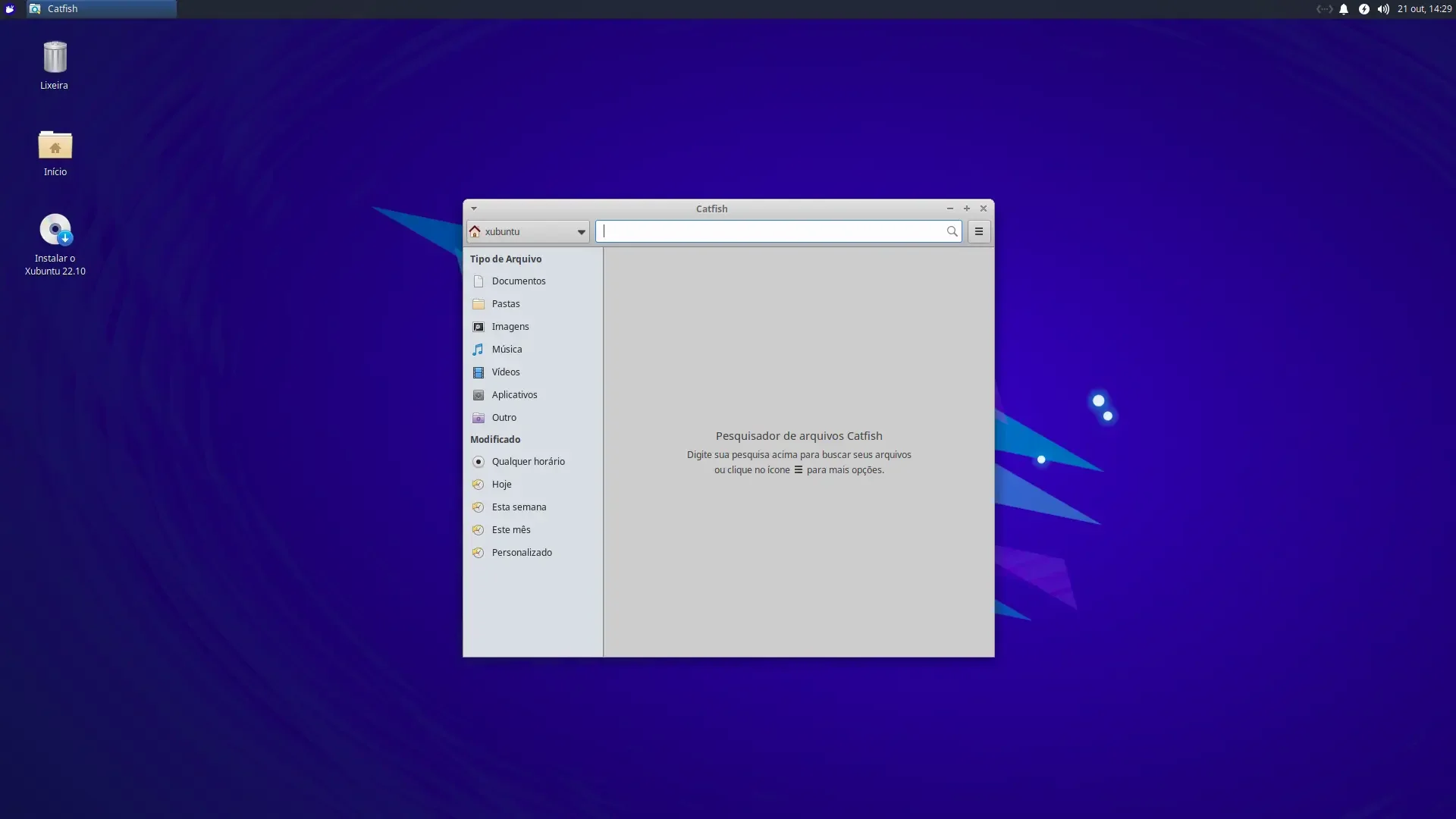Viewport: 1456px width, 819px height.
Task: Select the Qualquer horário radio option
Action: (x=532, y=462)
